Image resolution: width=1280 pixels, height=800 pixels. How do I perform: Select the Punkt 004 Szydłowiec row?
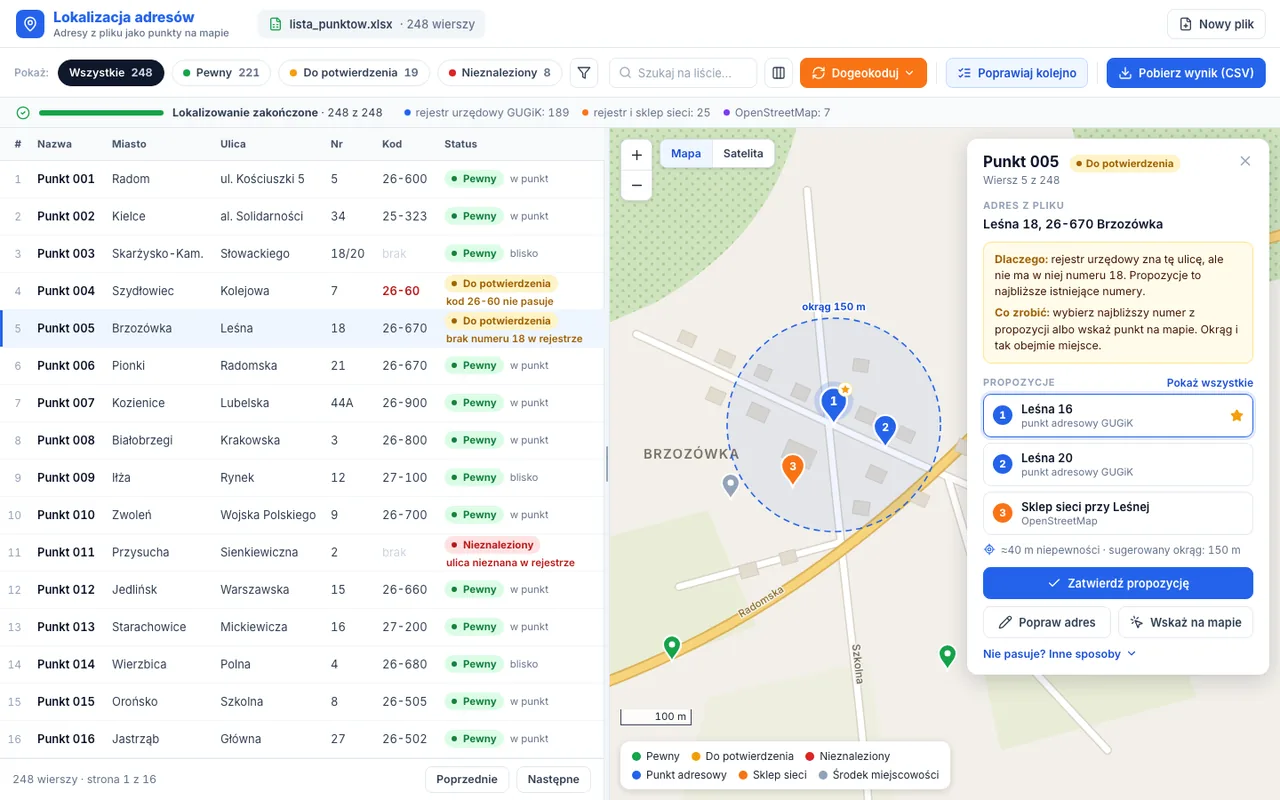click(302, 291)
